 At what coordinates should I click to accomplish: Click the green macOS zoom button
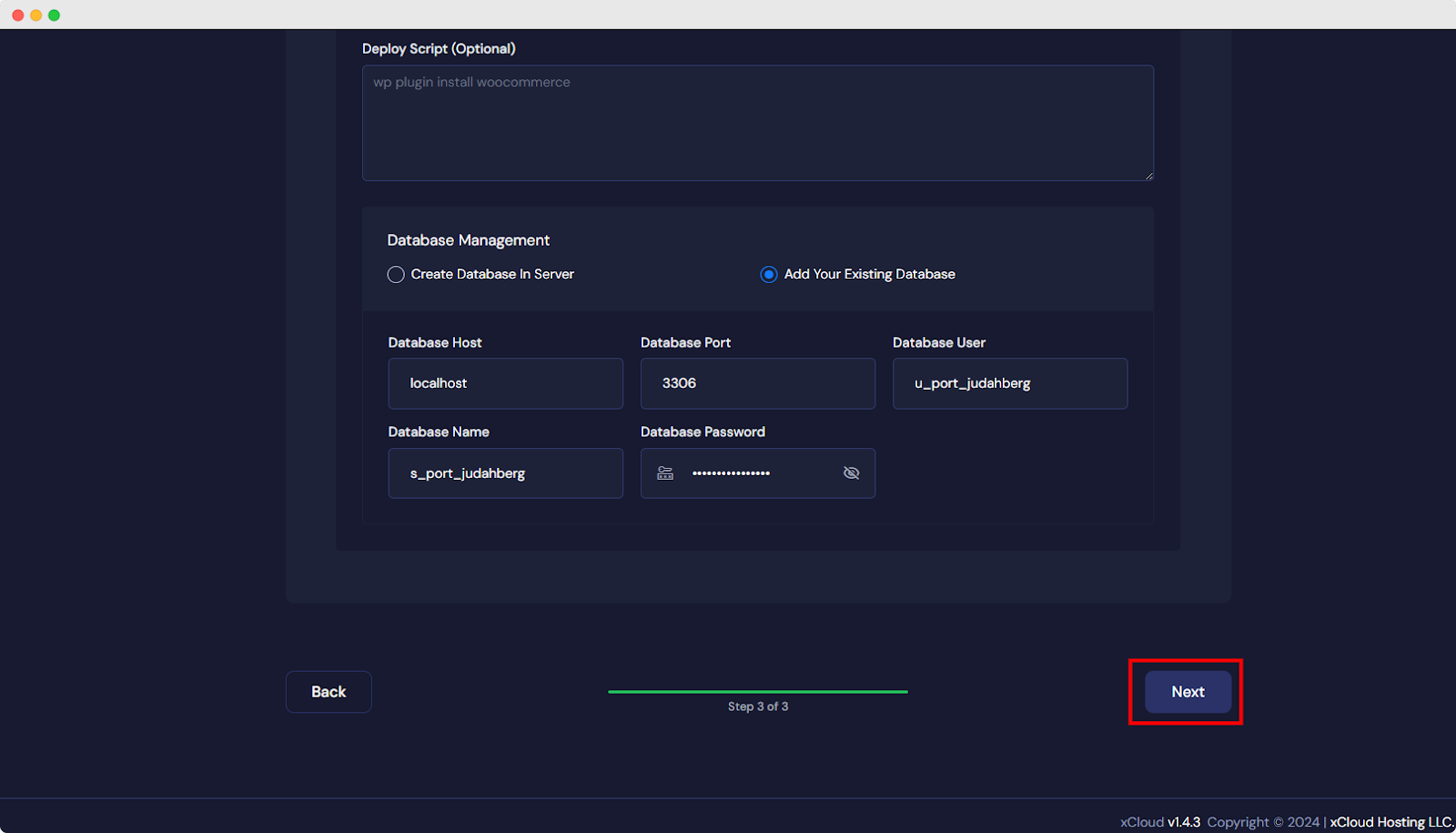55,15
